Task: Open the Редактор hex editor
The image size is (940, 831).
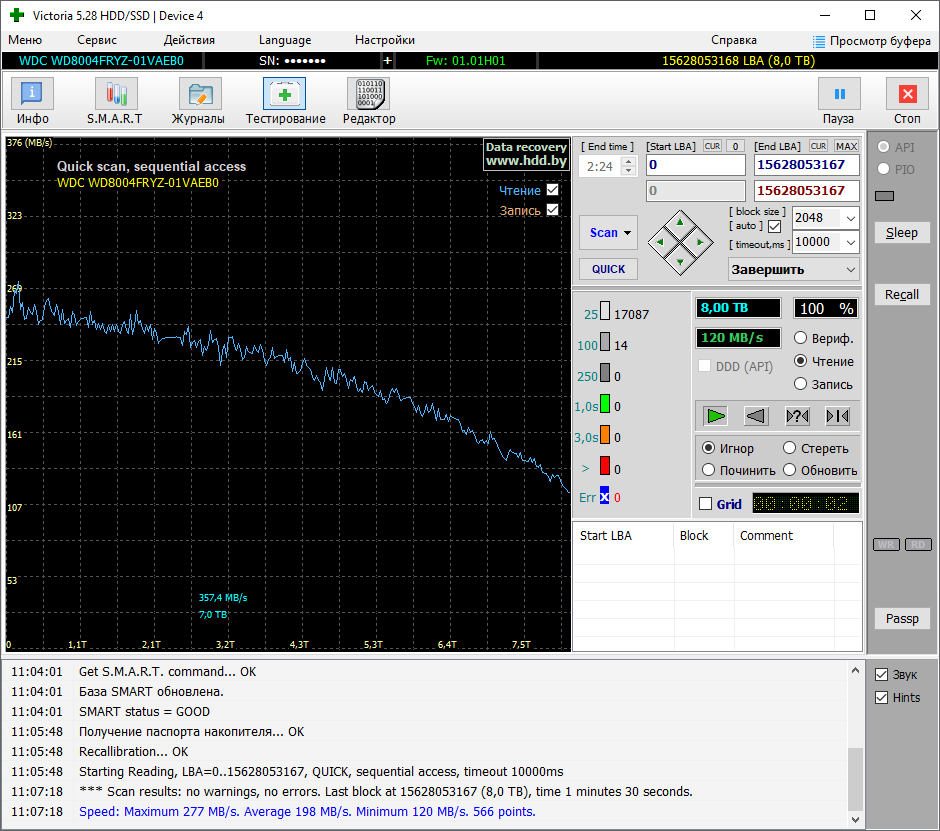Action: tap(368, 95)
